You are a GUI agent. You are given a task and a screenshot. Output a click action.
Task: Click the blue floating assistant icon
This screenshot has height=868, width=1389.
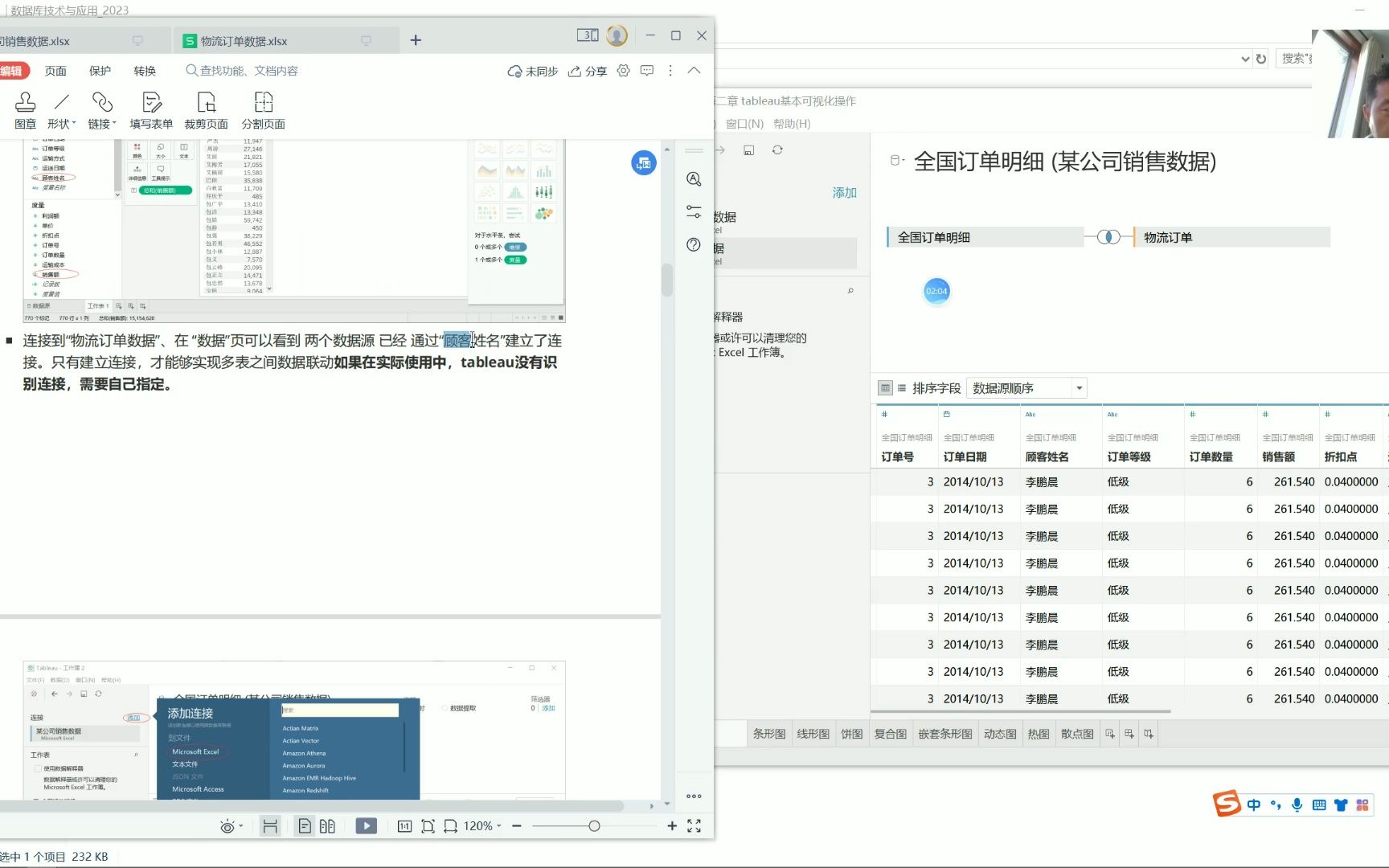coord(643,163)
